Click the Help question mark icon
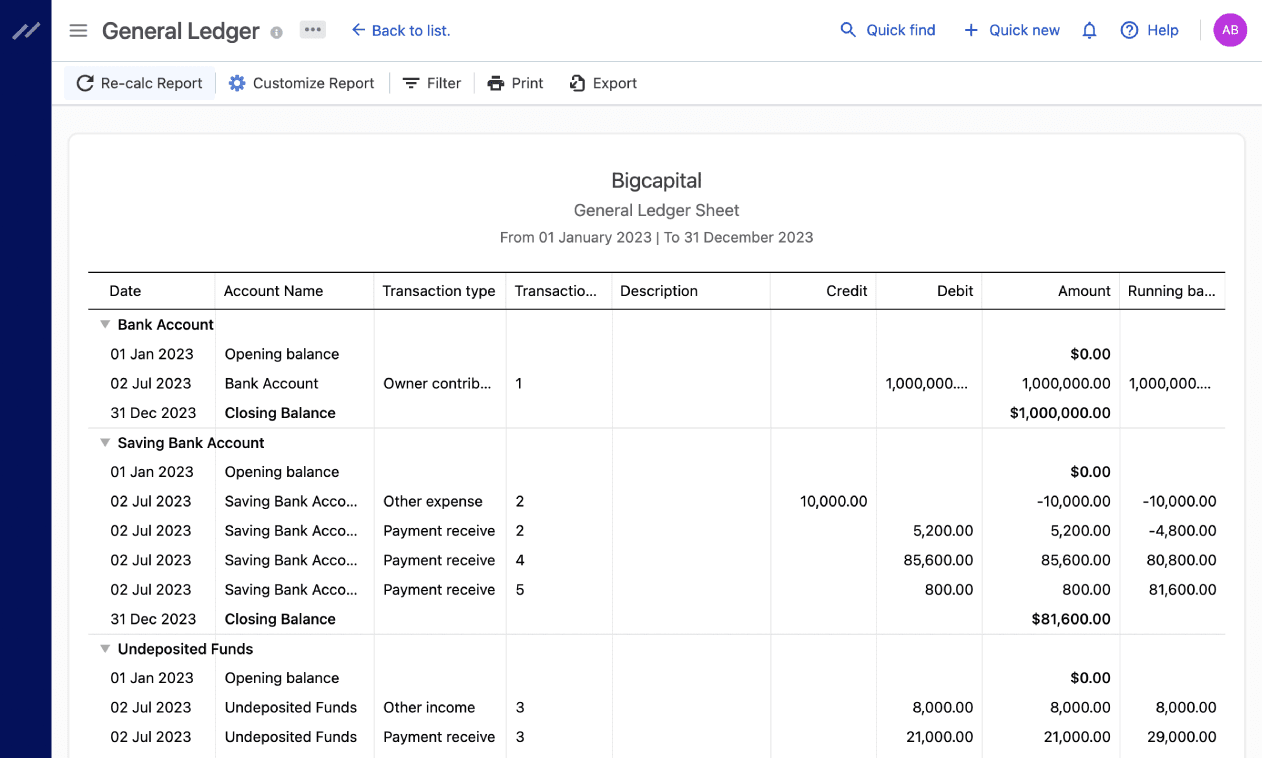 [x=1129, y=30]
